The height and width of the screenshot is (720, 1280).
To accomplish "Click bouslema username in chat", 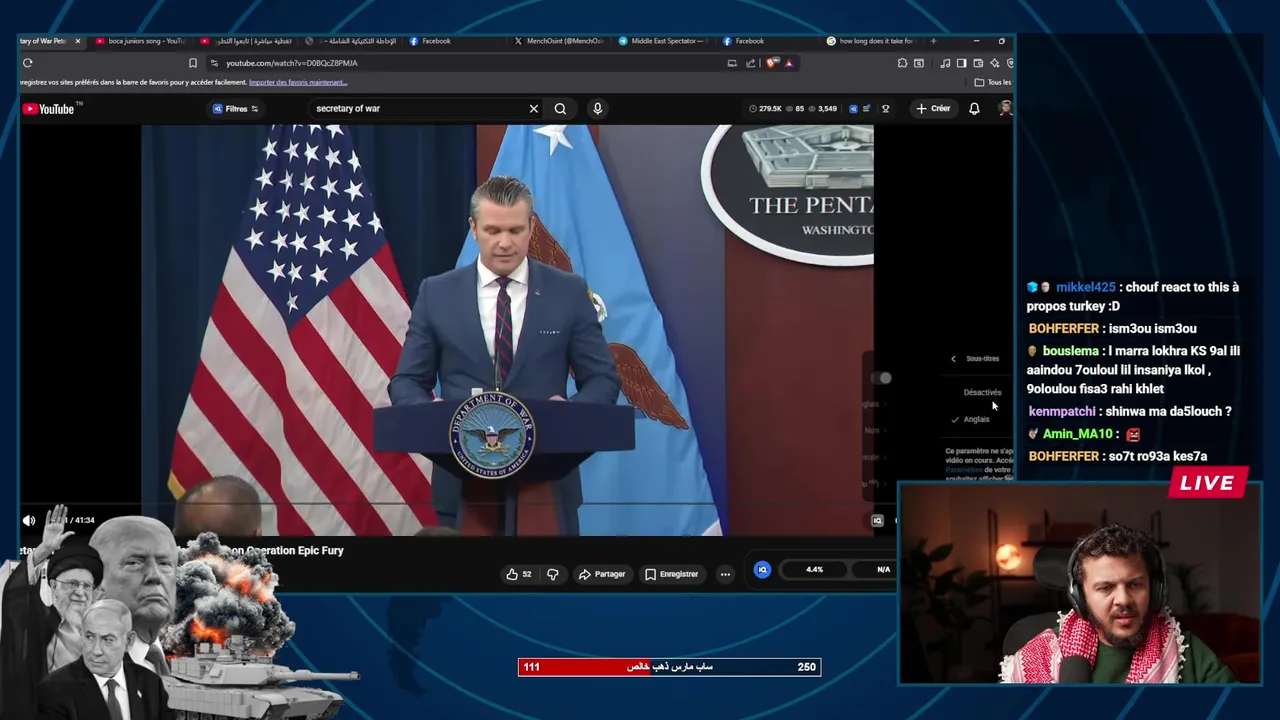I will 1070,351.
